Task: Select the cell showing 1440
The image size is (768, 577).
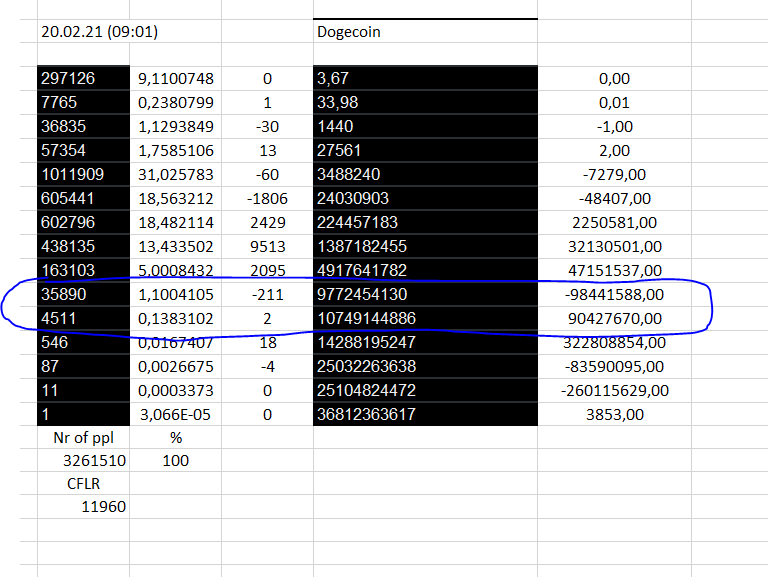Action: [425, 126]
